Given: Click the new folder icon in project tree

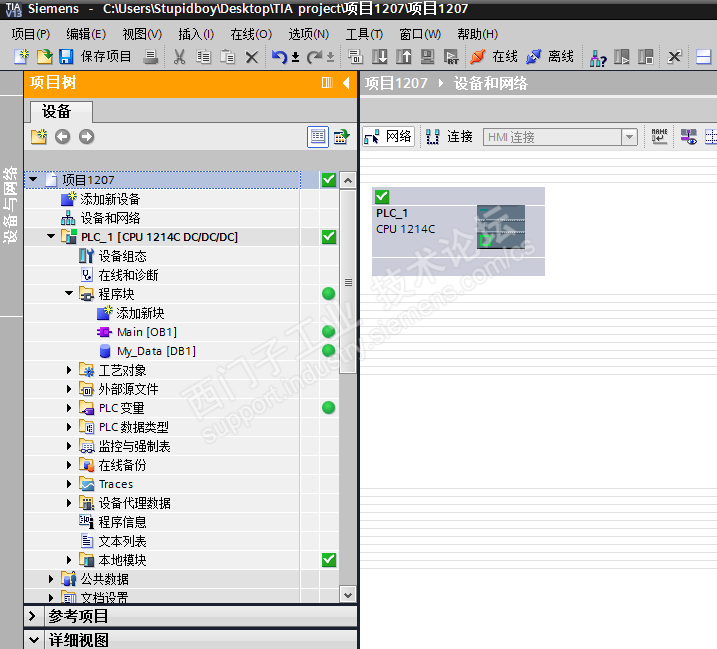Looking at the screenshot, I should pyautogui.click(x=39, y=136).
